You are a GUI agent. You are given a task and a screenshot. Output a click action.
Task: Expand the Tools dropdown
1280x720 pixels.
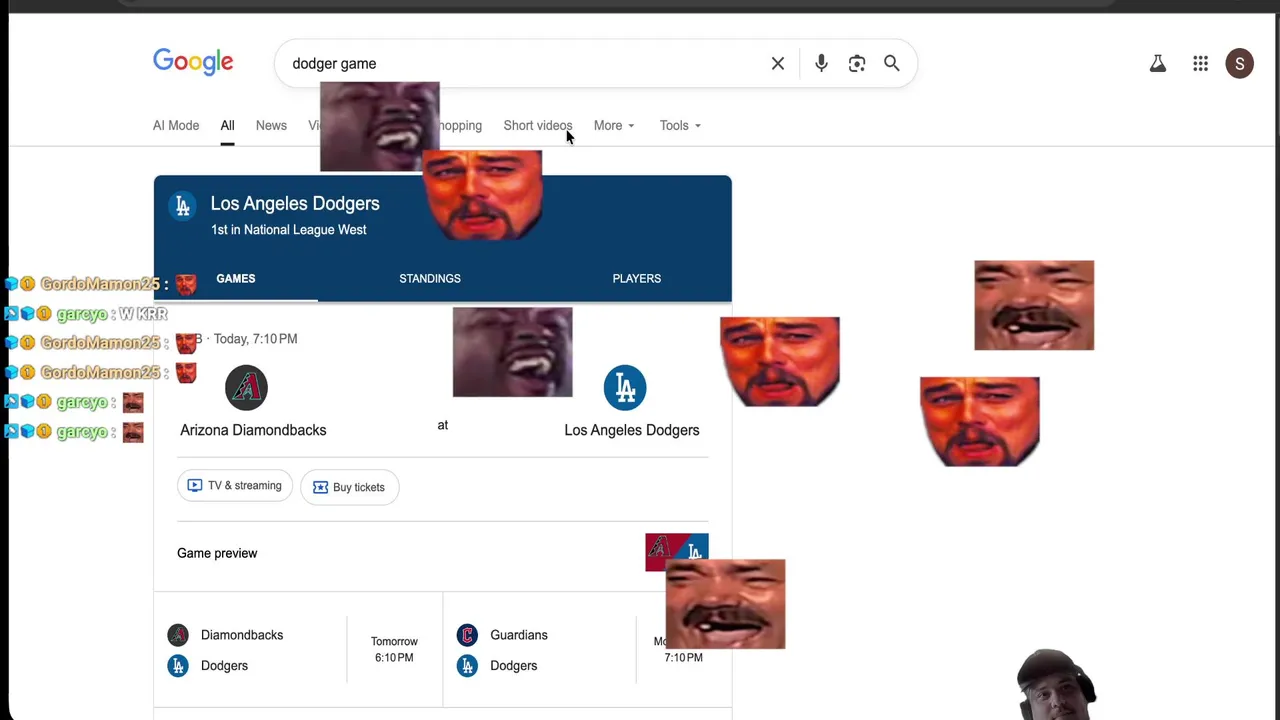tap(680, 125)
